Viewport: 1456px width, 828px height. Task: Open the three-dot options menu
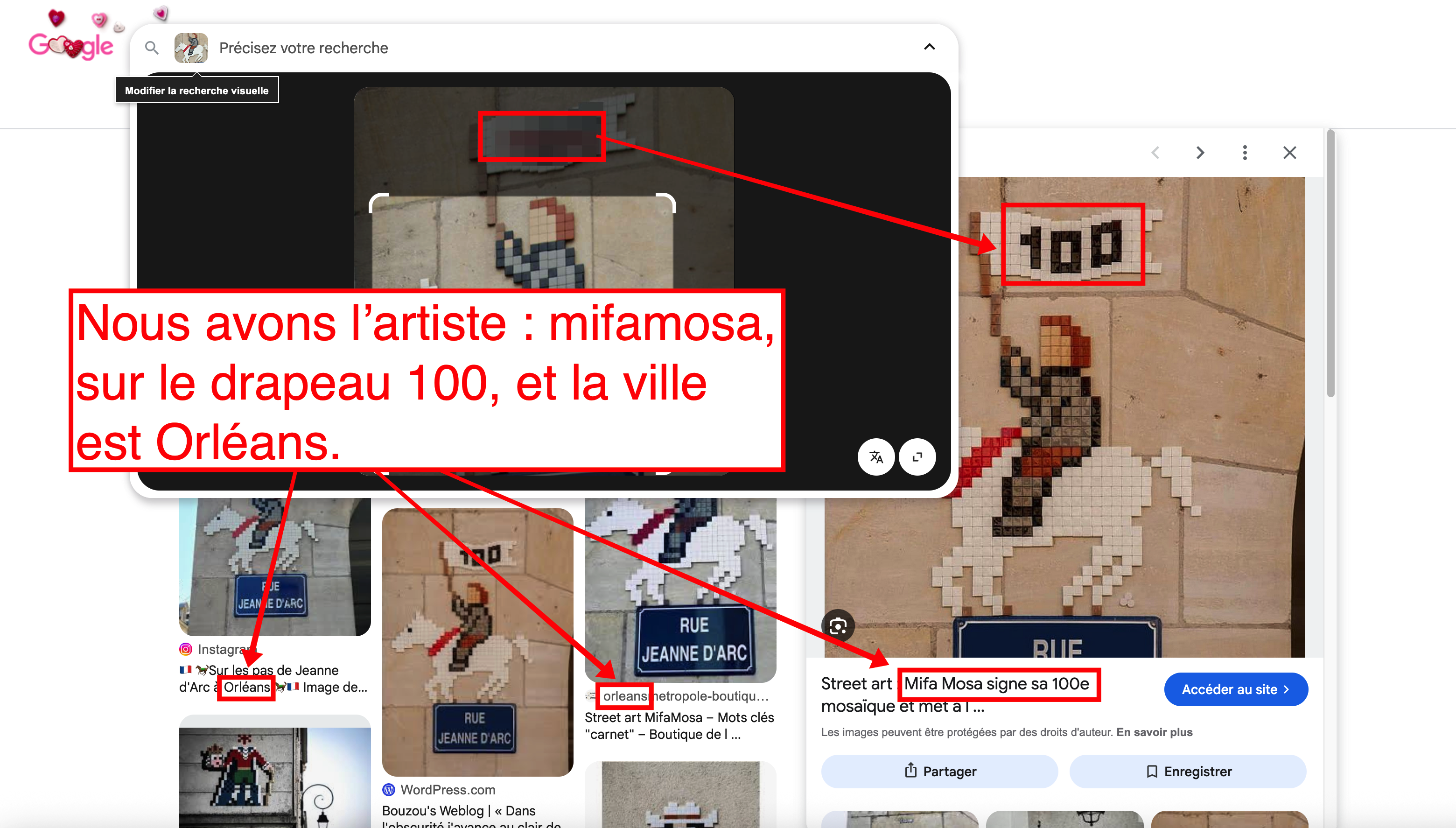click(x=1245, y=153)
